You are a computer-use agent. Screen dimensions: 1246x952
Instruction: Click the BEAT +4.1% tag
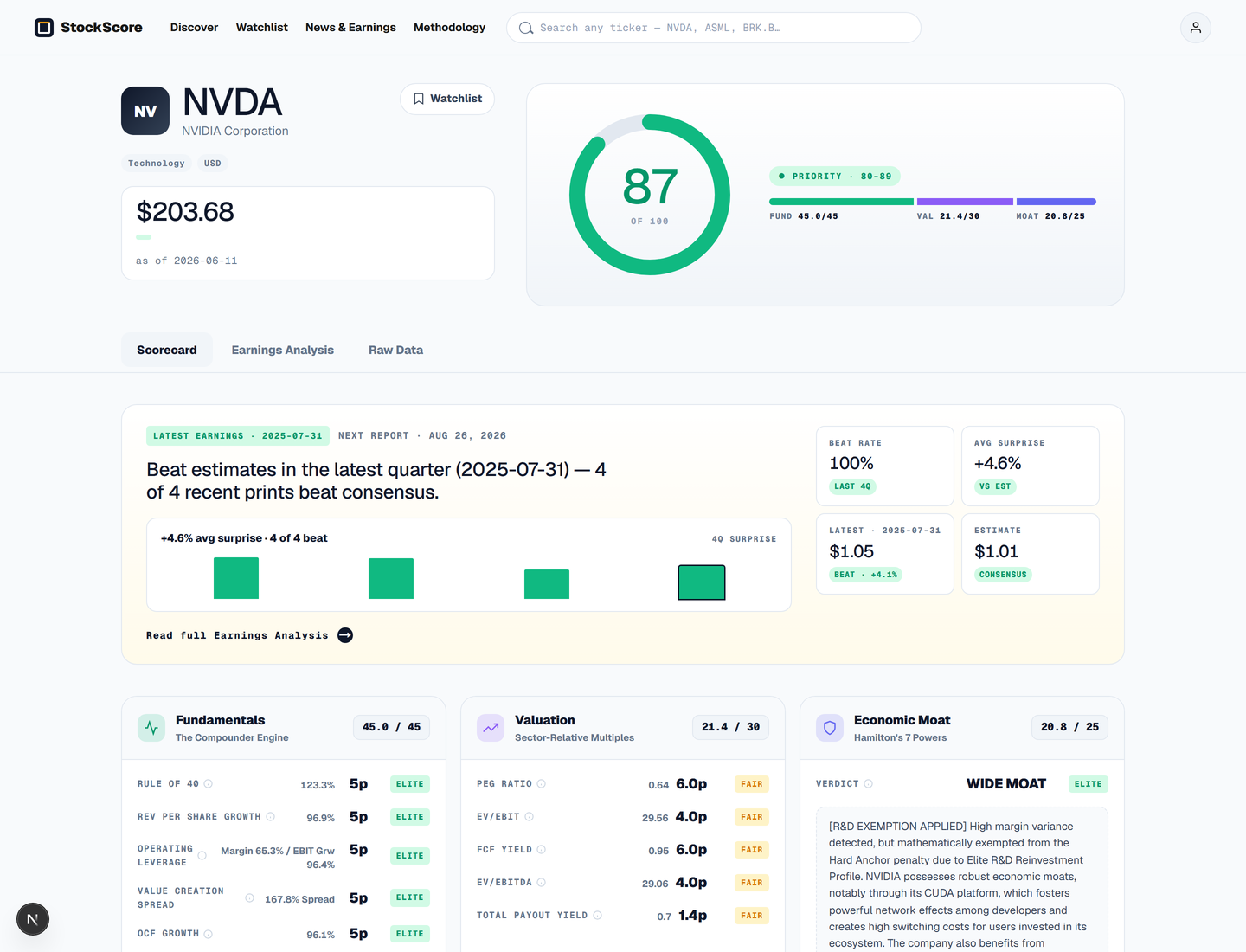click(866, 575)
